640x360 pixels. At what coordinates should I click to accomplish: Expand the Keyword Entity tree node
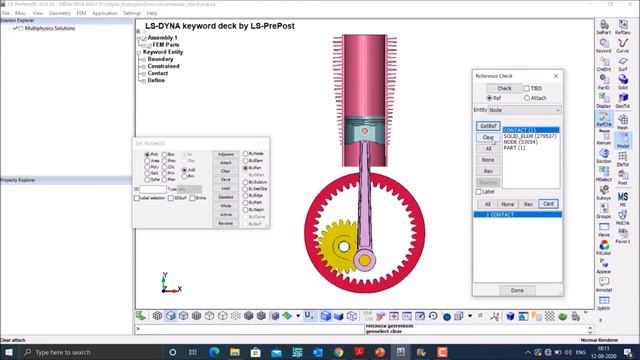tap(139, 53)
